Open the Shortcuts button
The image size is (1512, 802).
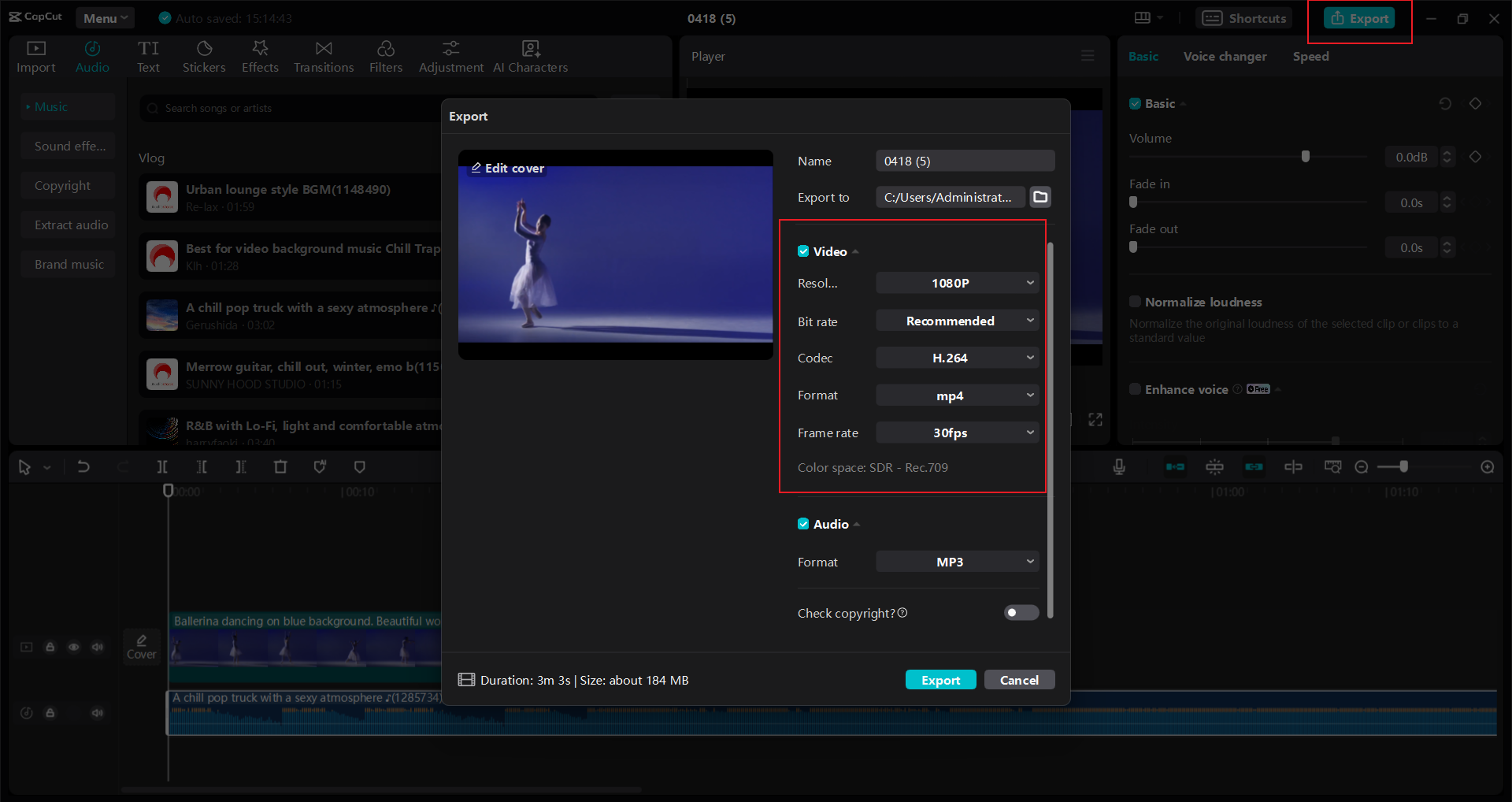tap(1244, 18)
